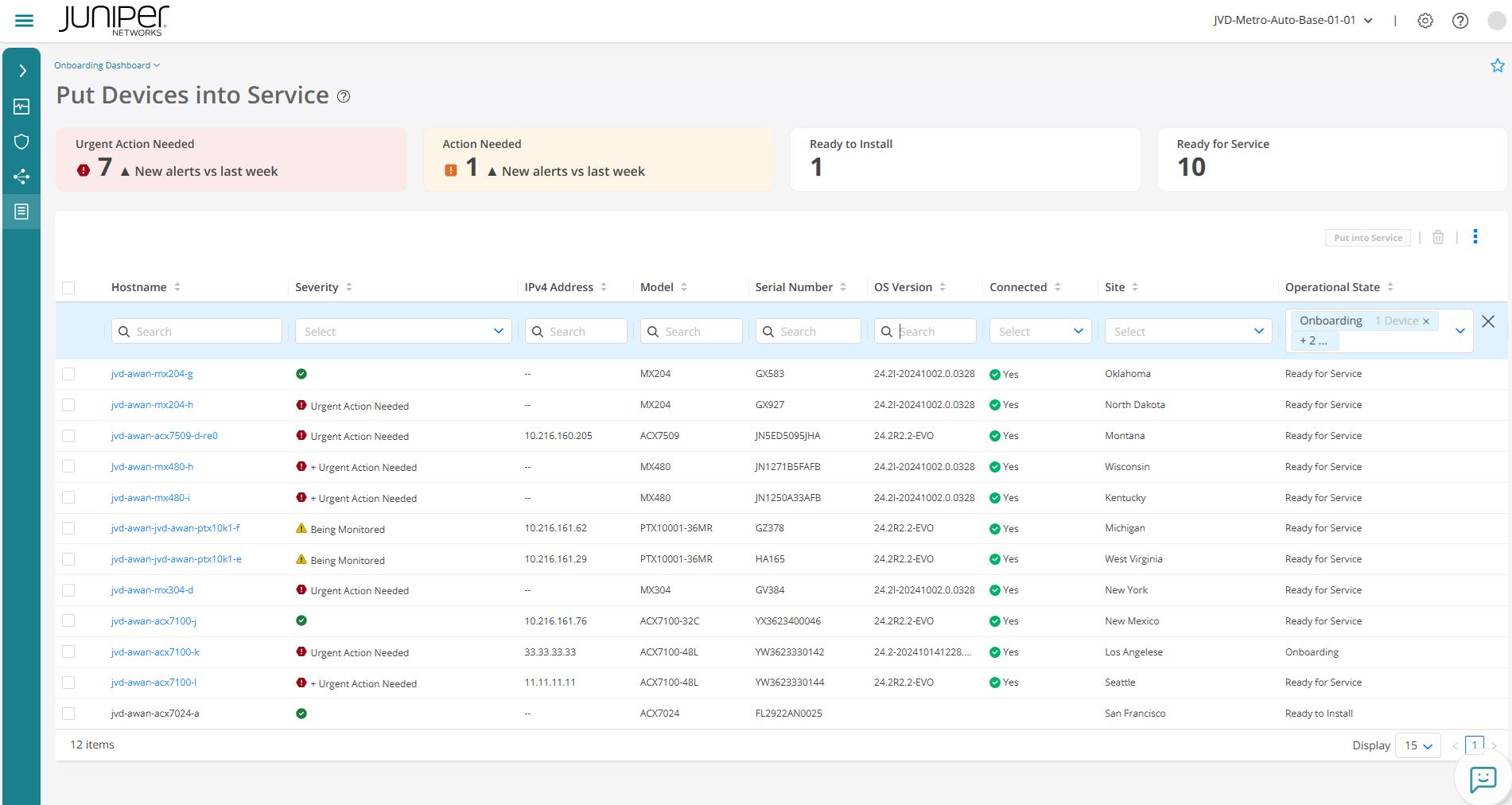Click the Put into Service button
This screenshot has width=1512, height=805.
point(1367,238)
